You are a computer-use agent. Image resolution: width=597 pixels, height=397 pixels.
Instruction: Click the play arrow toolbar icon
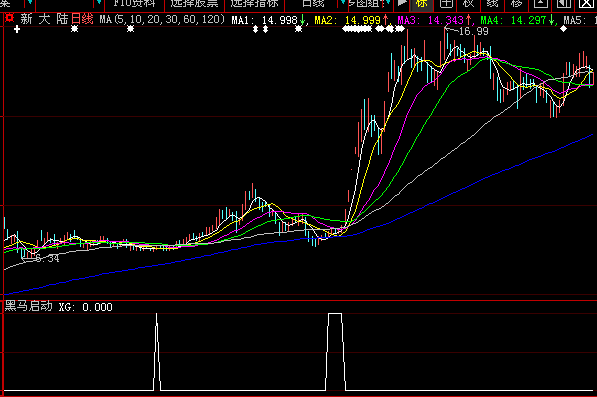tap(402, 3)
